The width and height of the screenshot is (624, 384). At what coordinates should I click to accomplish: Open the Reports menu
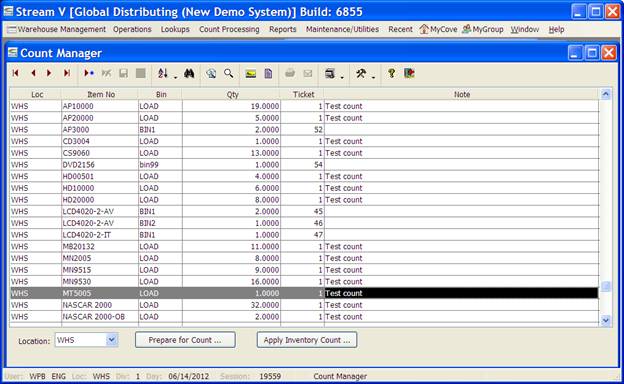pos(283,29)
